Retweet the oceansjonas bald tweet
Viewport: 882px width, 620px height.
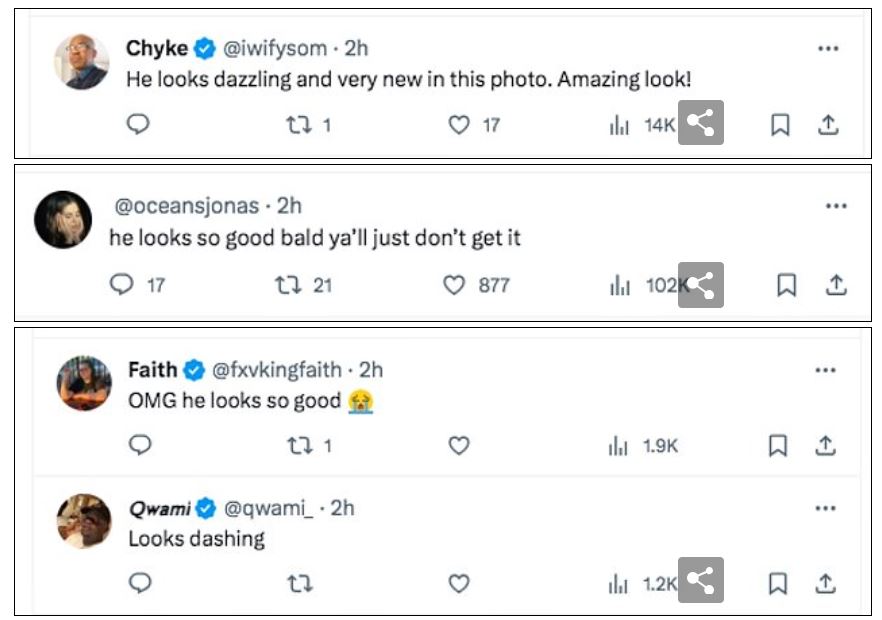288,285
